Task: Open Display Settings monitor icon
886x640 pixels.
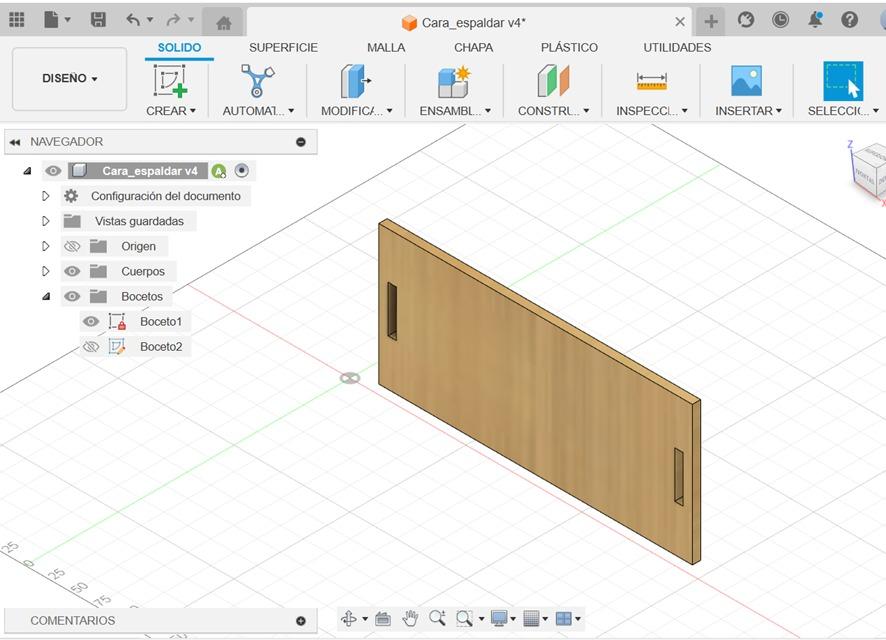Action: pyautogui.click(x=499, y=619)
